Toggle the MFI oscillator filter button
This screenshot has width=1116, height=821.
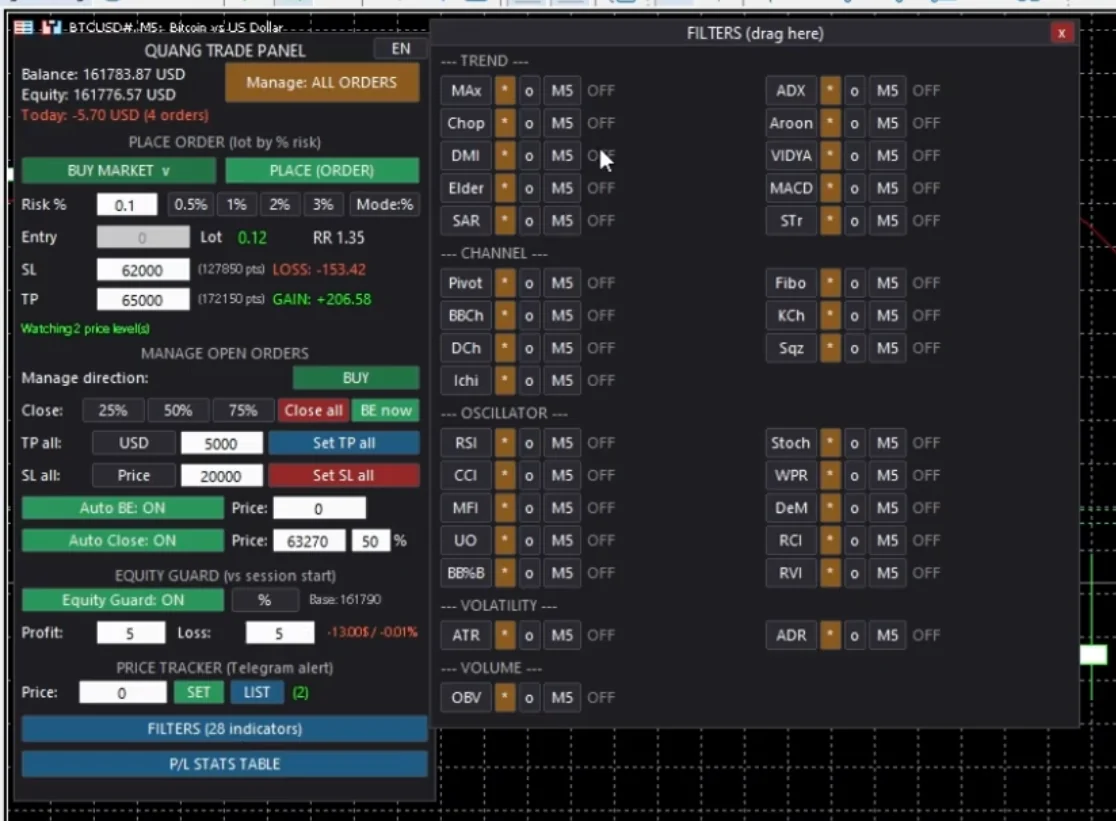point(466,508)
